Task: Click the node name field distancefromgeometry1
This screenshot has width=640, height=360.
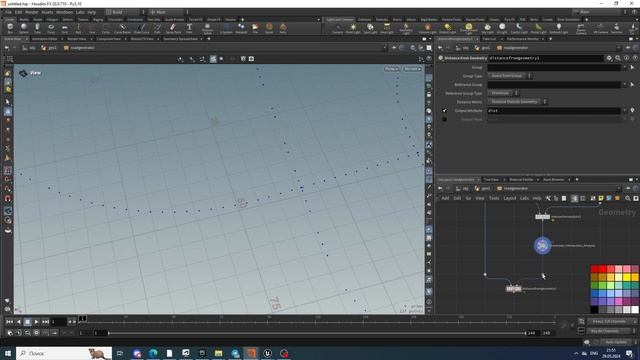Action: 546,58
